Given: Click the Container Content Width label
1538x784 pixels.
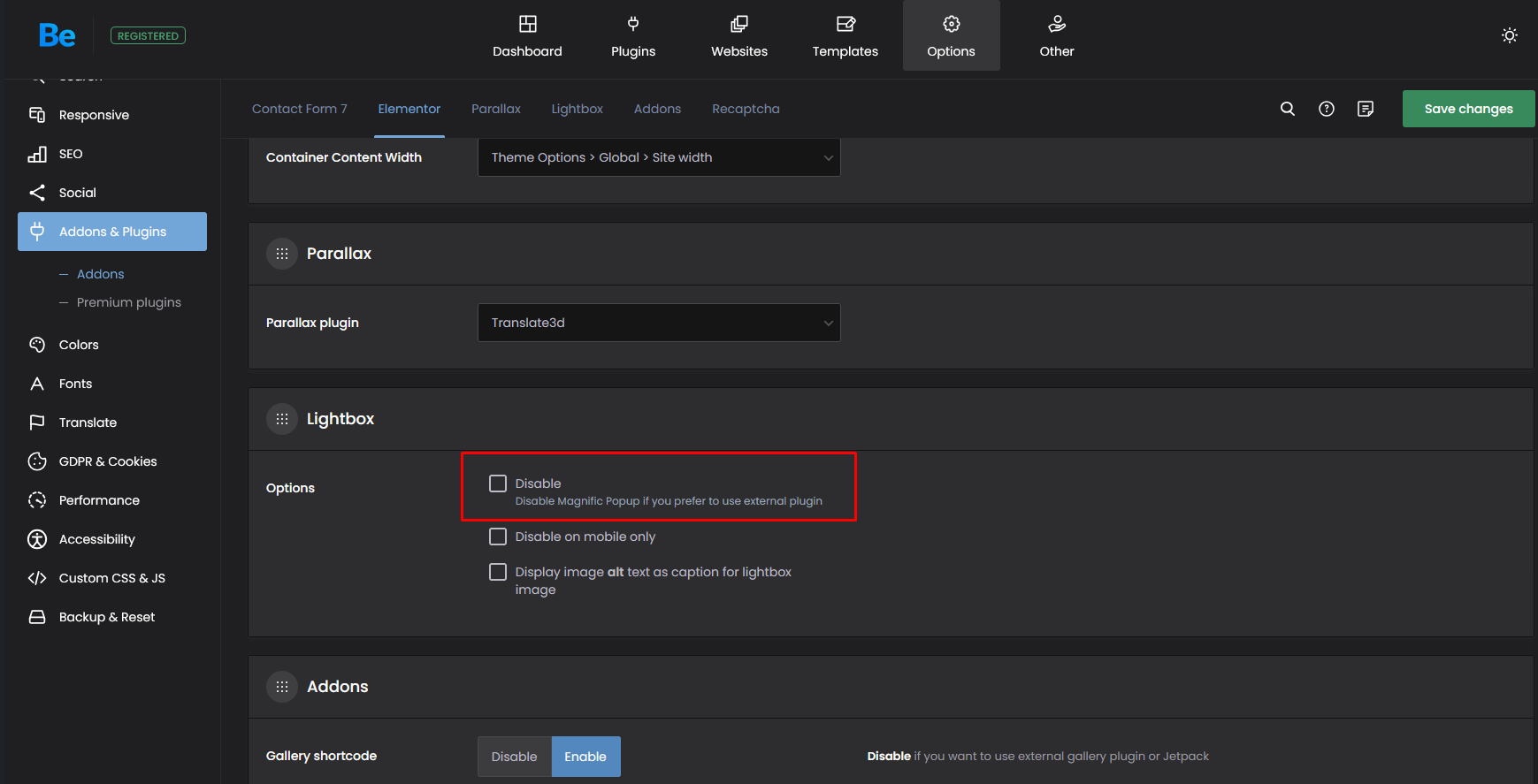Looking at the screenshot, I should [344, 157].
